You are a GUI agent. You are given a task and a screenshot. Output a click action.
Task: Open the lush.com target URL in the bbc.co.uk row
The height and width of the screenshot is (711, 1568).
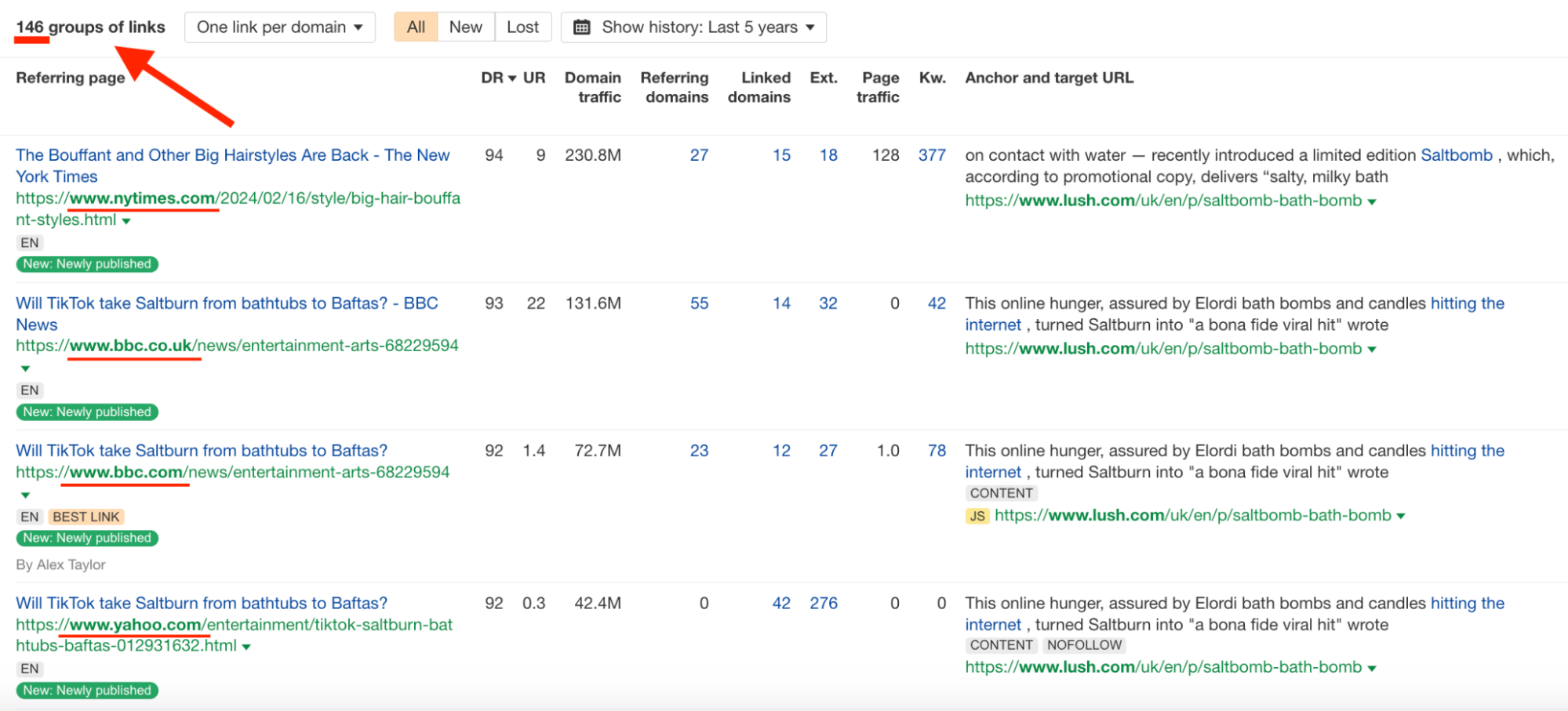1163,349
